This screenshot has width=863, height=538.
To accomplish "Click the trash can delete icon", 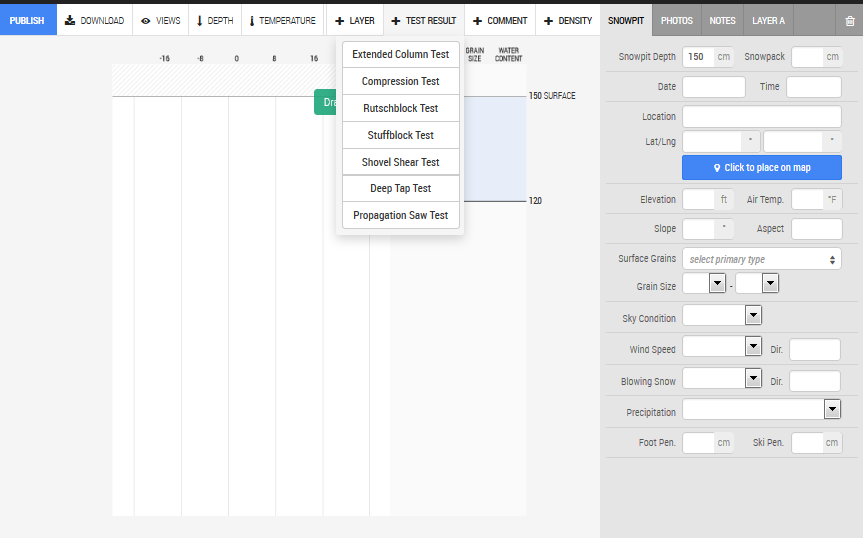I will (x=850, y=21).
